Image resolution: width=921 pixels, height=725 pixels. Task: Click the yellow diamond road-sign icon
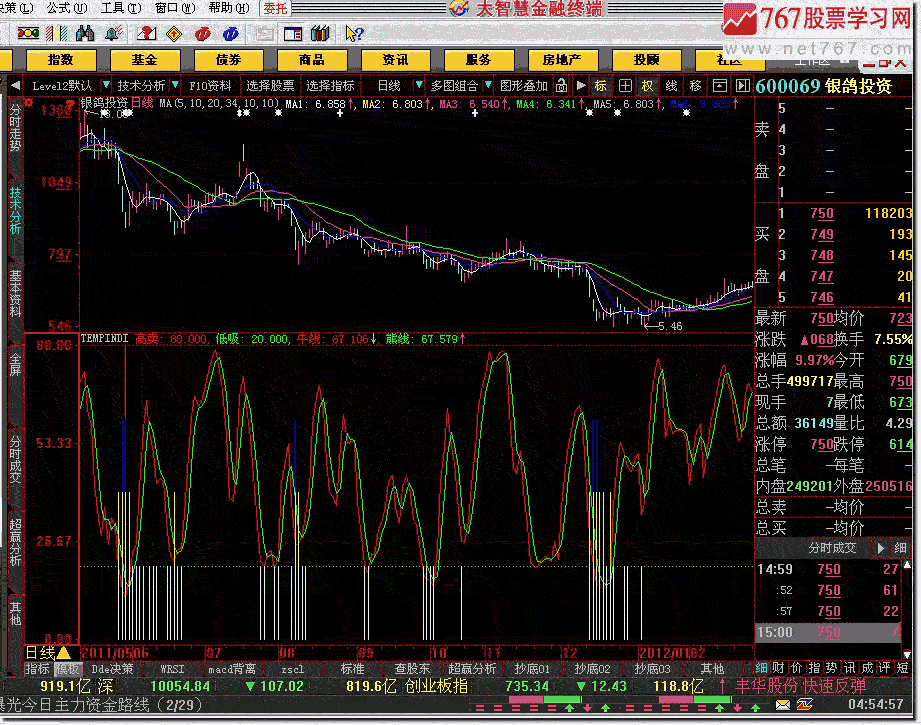click(174, 34)
